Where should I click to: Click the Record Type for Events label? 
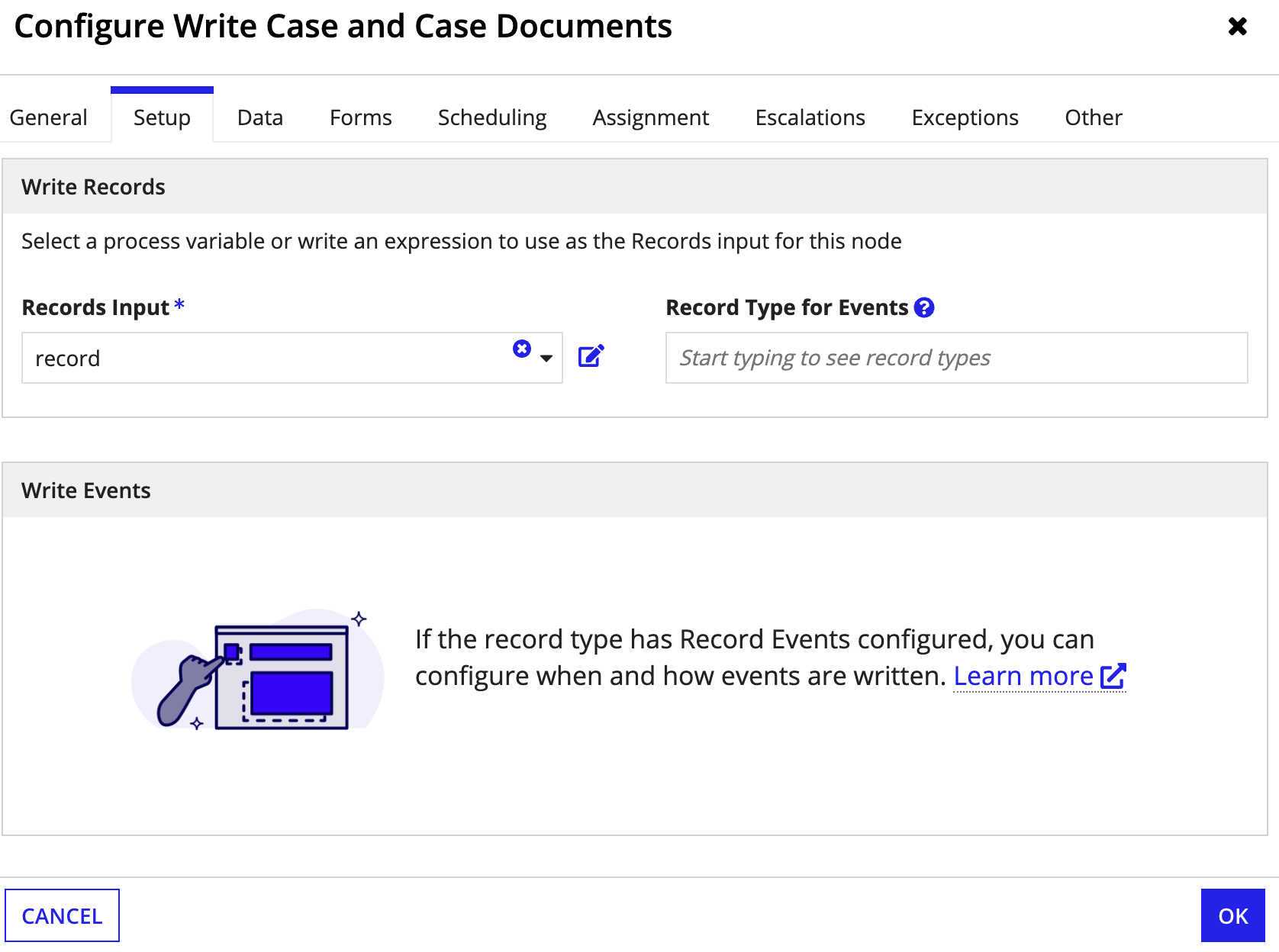pyautogui.click(x=787, y=307)
